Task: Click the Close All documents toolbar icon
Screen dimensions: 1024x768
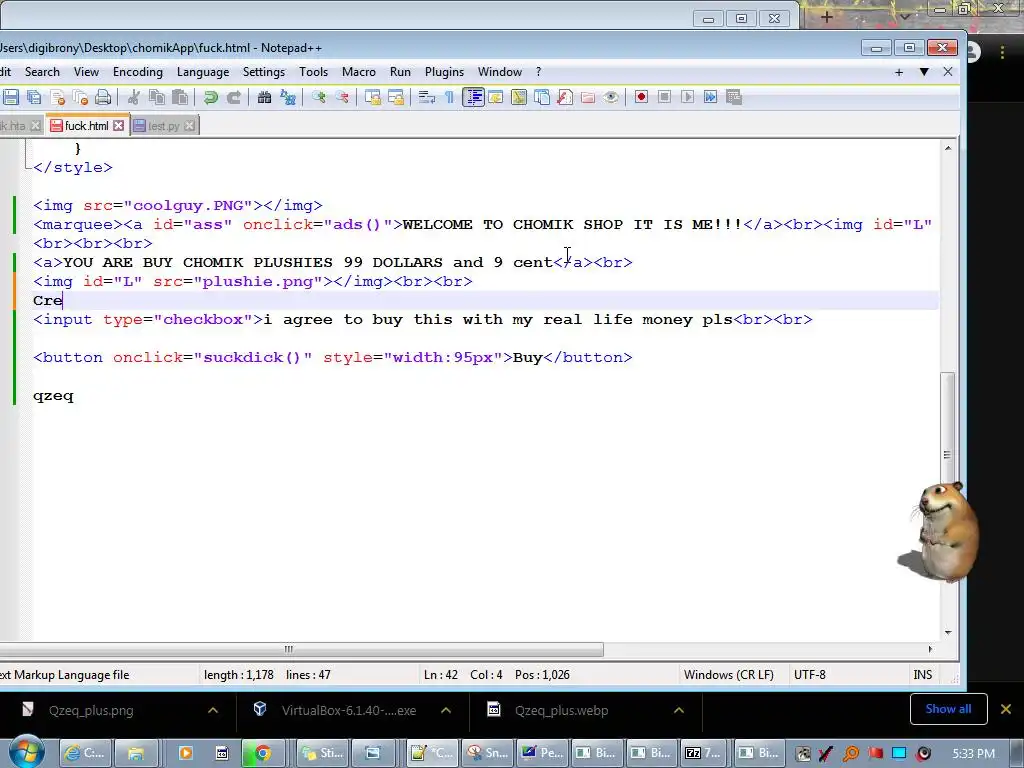Action: [x=80, y=97]
